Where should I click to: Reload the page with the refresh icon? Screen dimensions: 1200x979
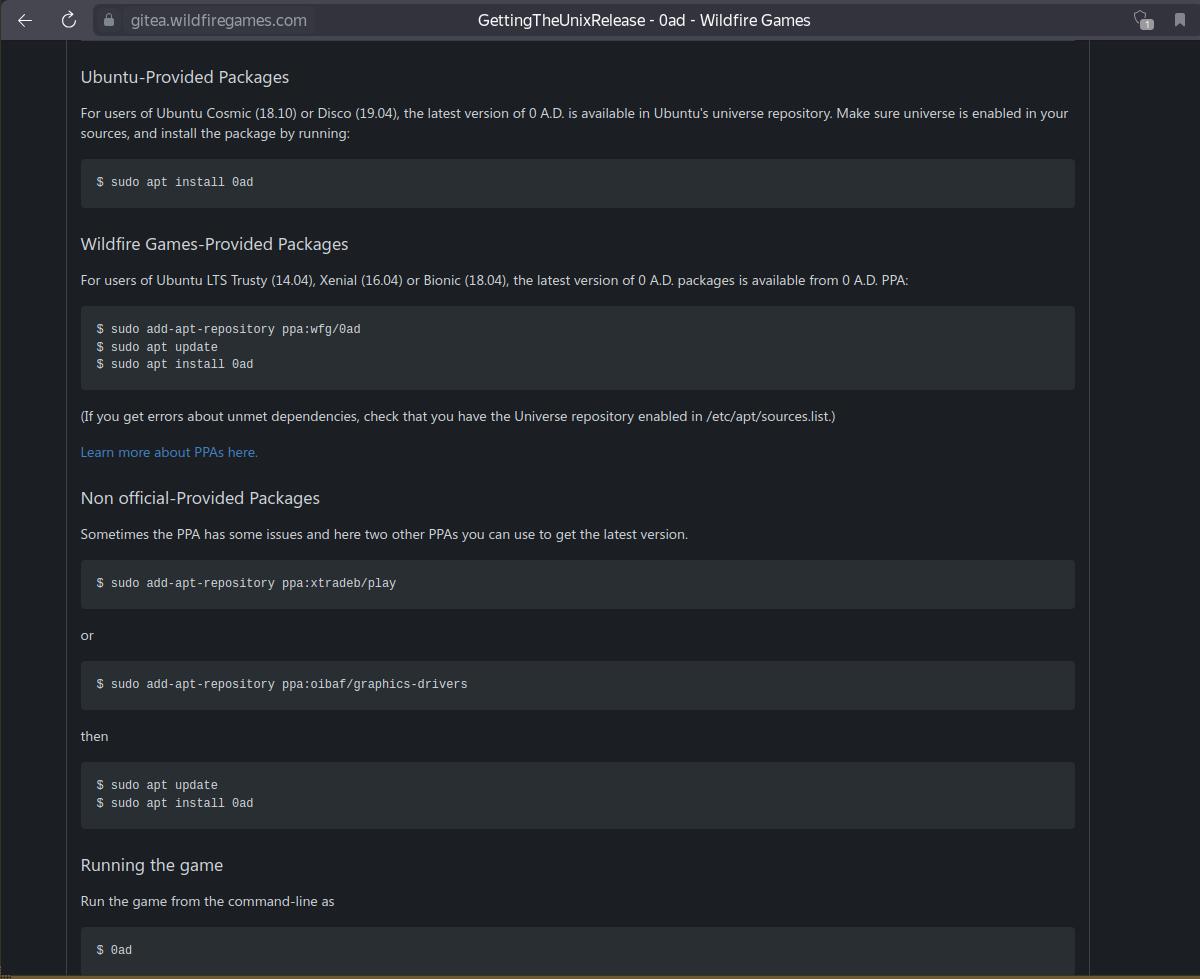coord(69,20)
